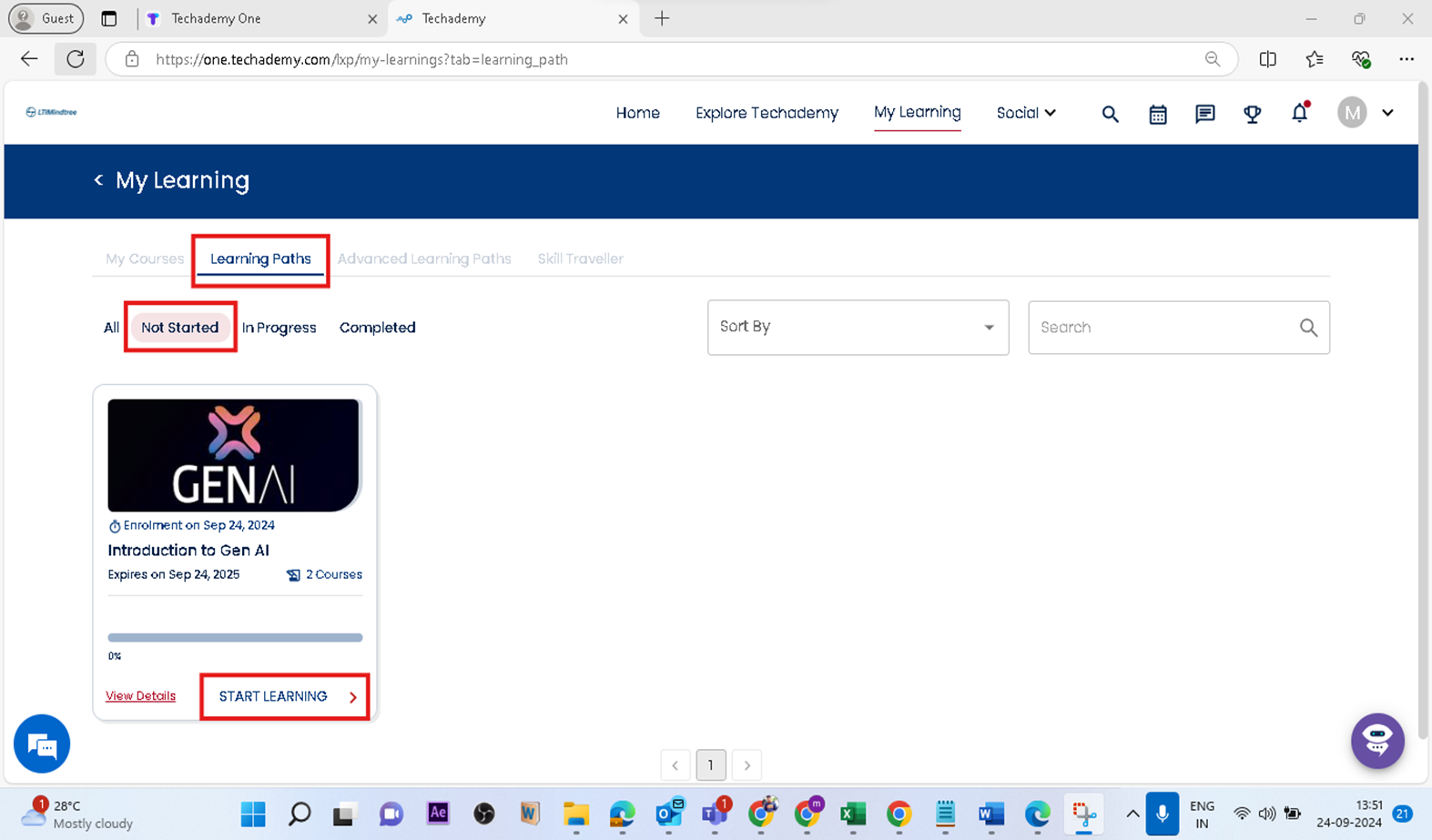
Task: Open the Sort By dropdown
Action: pos(858,328)
